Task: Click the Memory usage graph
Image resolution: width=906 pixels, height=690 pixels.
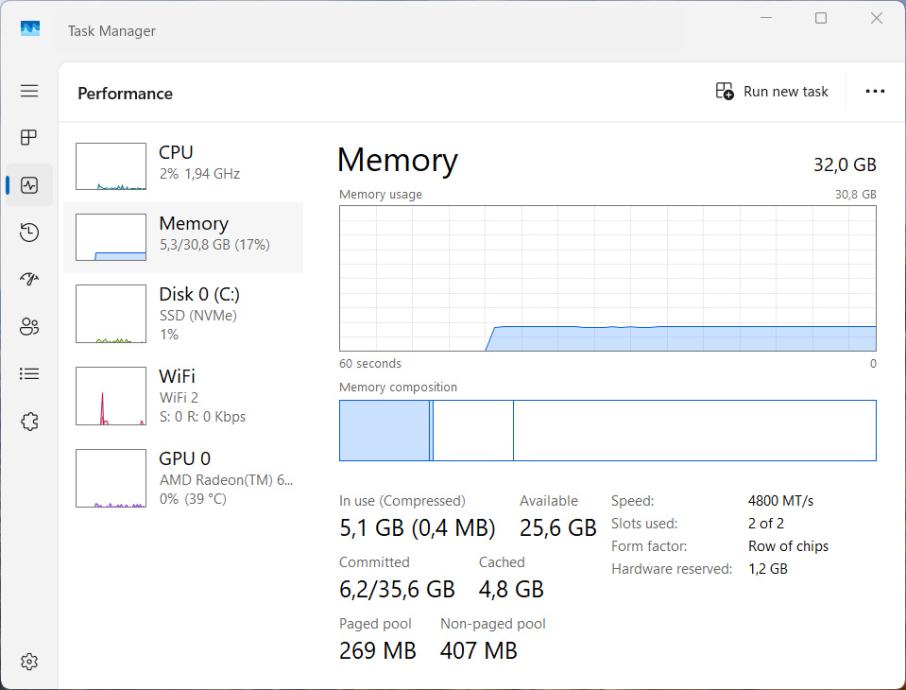Action: [607, 278]
